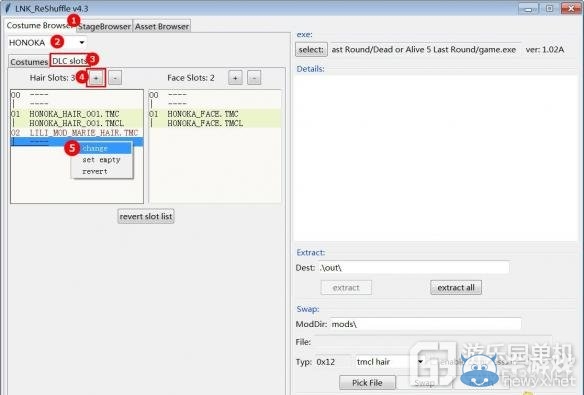
Task: Select the HONOKA_FACE.TMC face slot entry
Action: pos(215,114)
